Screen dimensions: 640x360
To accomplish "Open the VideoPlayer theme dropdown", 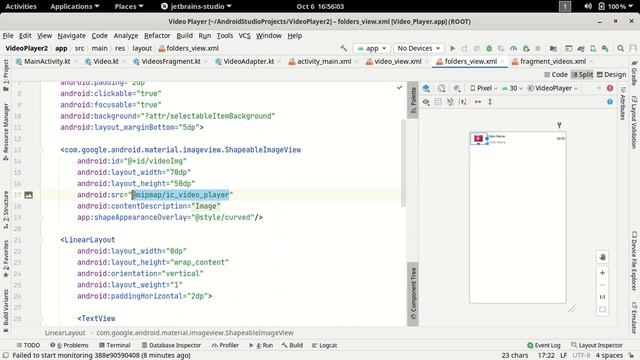I will [x=553, y=88].
